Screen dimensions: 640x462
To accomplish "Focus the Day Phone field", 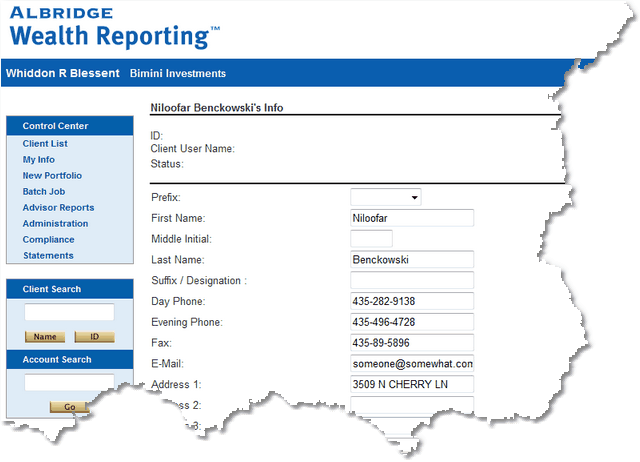I will point(411,302).
